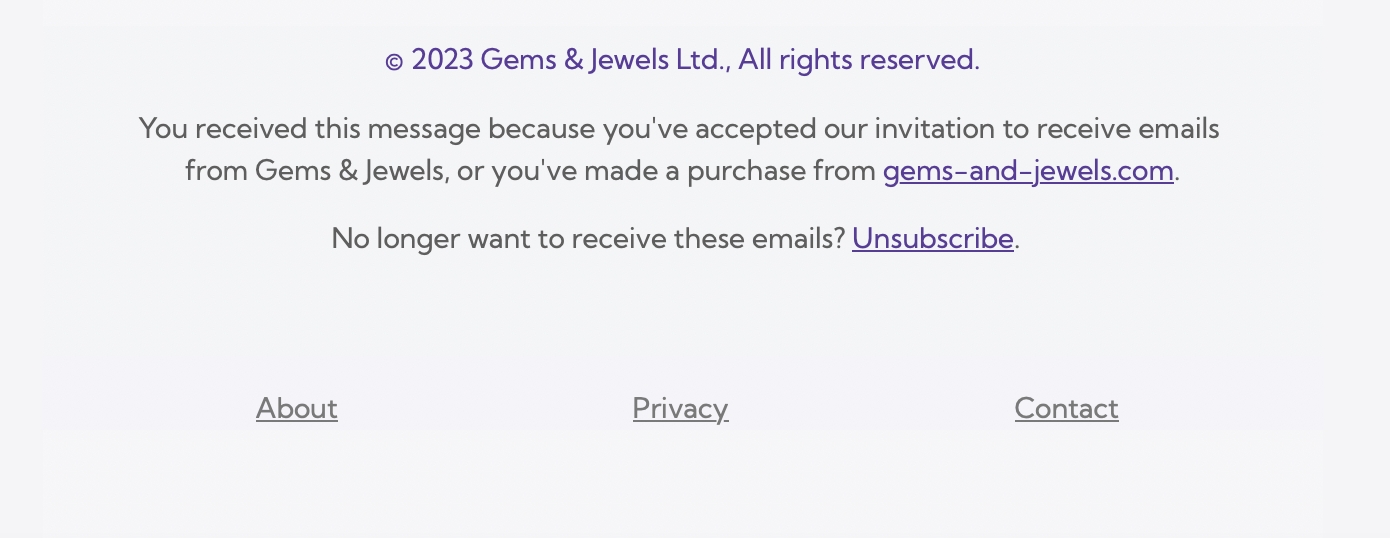Click the Unsubscribe link

click(x=933, y=238)
